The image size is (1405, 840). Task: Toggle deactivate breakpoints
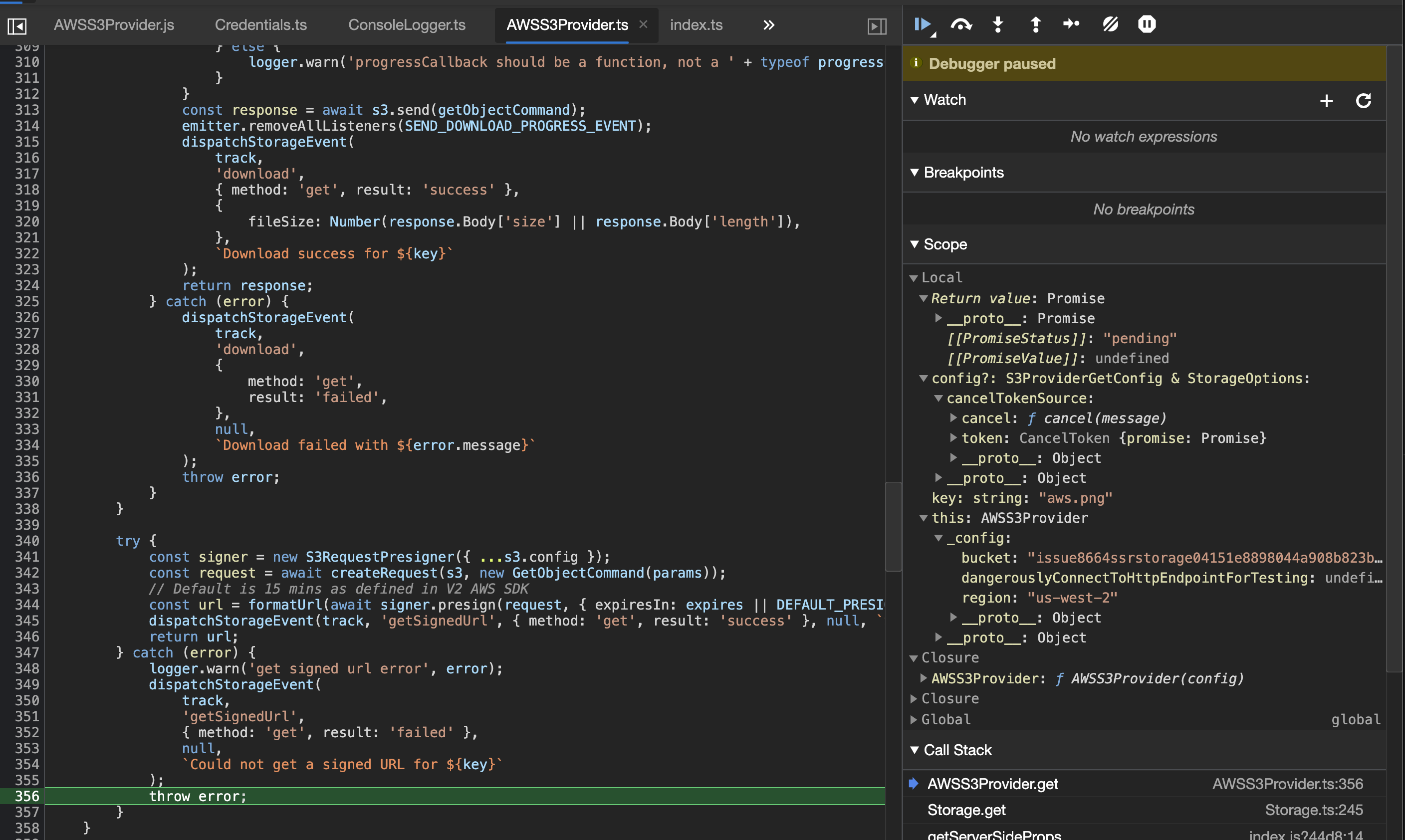(1110, 24)
